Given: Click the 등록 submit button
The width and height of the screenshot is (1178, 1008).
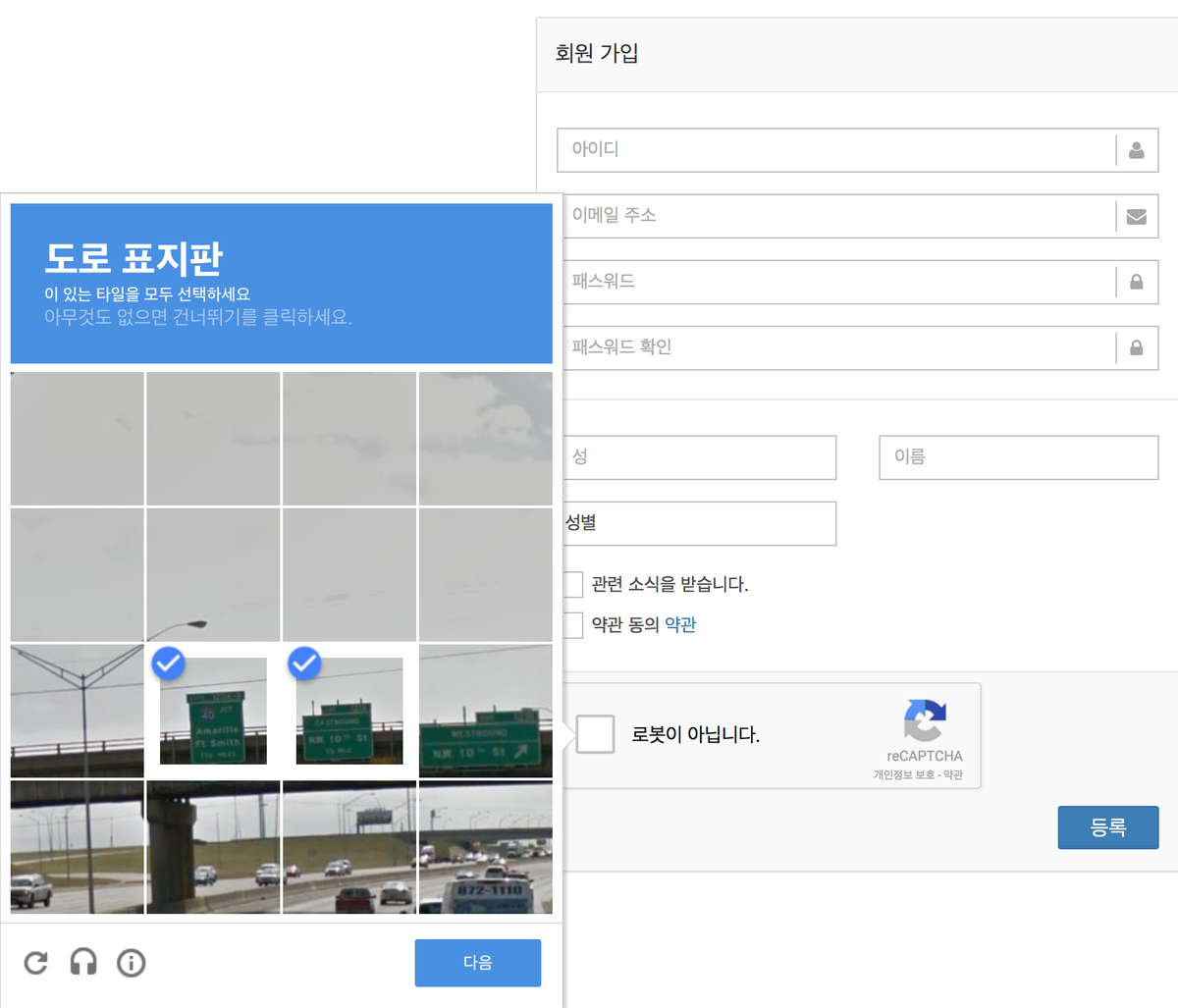Looking at the screenshot, I should coord(1108,827).
